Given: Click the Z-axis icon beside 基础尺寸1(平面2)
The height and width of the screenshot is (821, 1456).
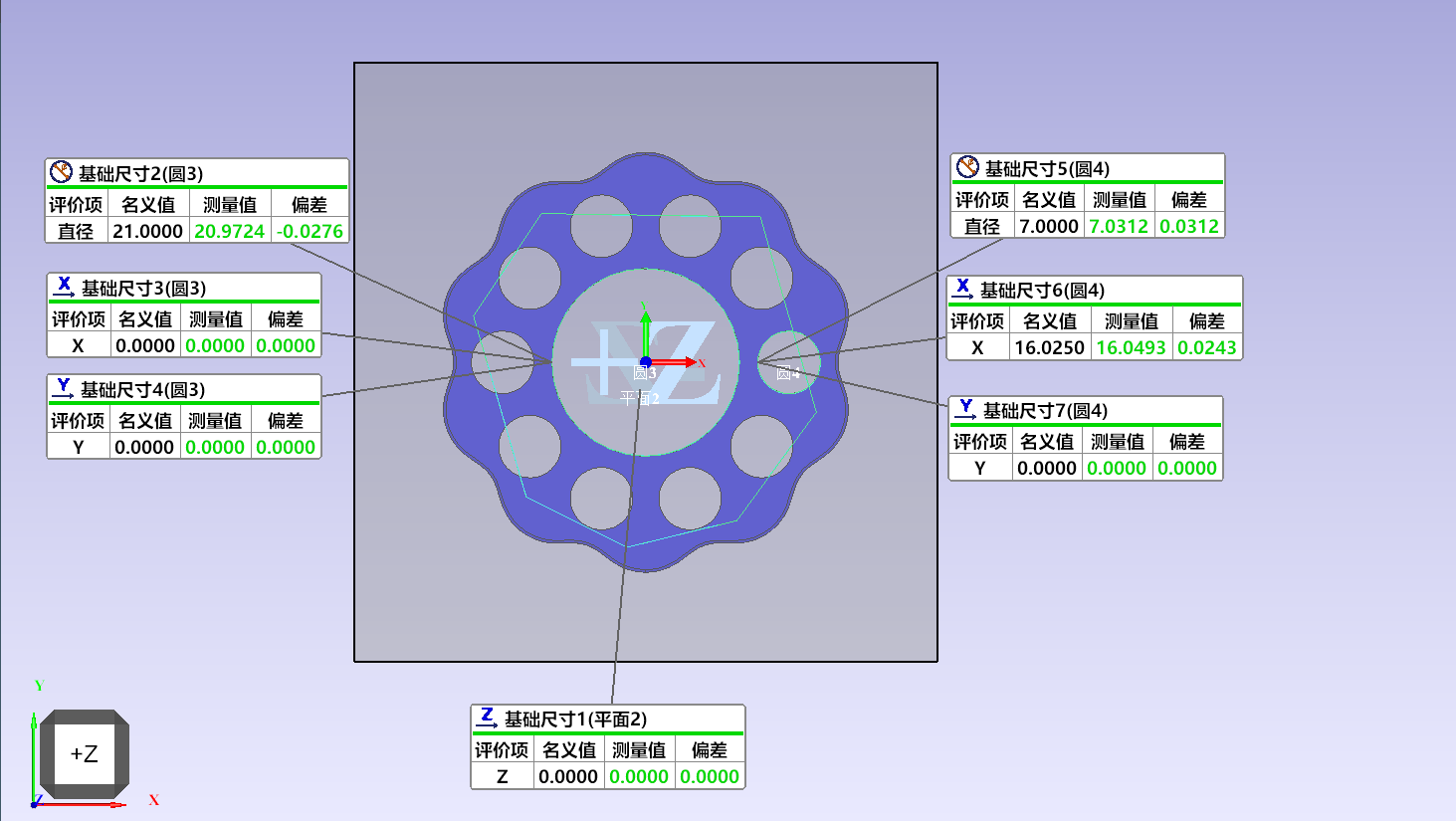Looking at the screenshot, I should click(487, 718).
